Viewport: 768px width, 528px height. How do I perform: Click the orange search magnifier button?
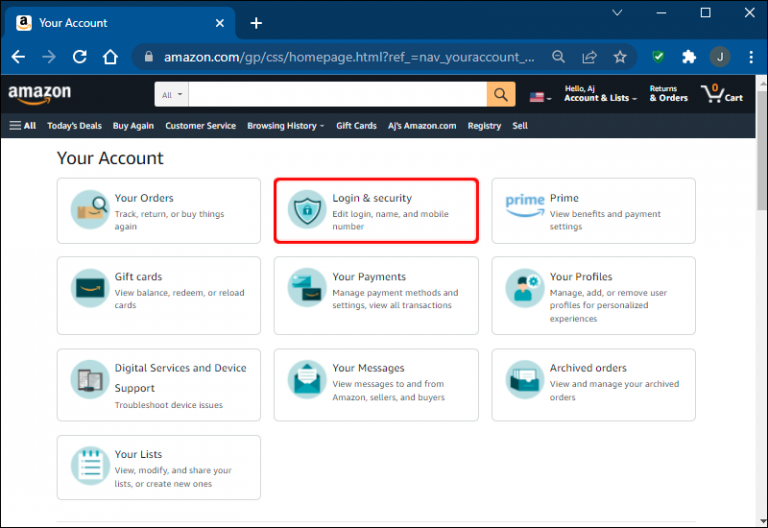point(501,94)
